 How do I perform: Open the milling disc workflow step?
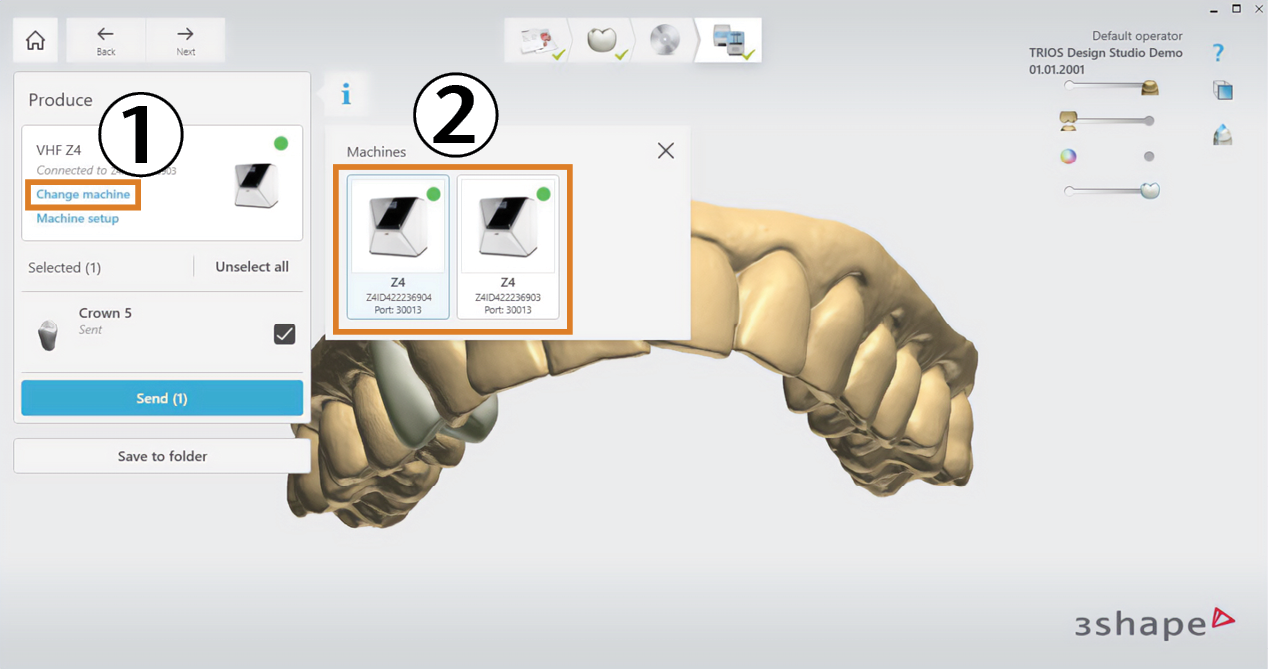pyautogui.click(x=665, y=40)
